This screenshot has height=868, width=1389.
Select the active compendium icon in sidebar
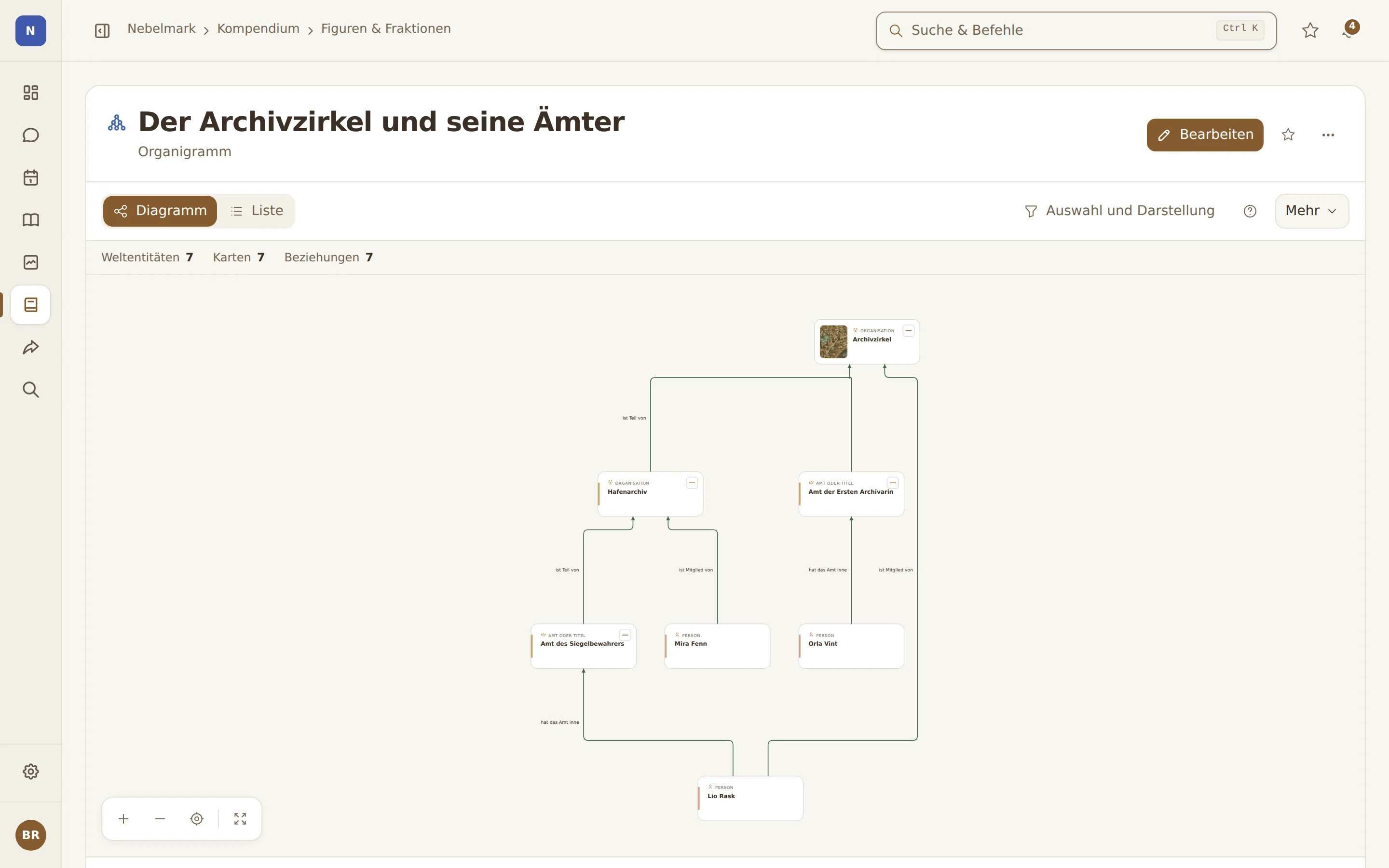pyautogui.click(x=30, y=305)
